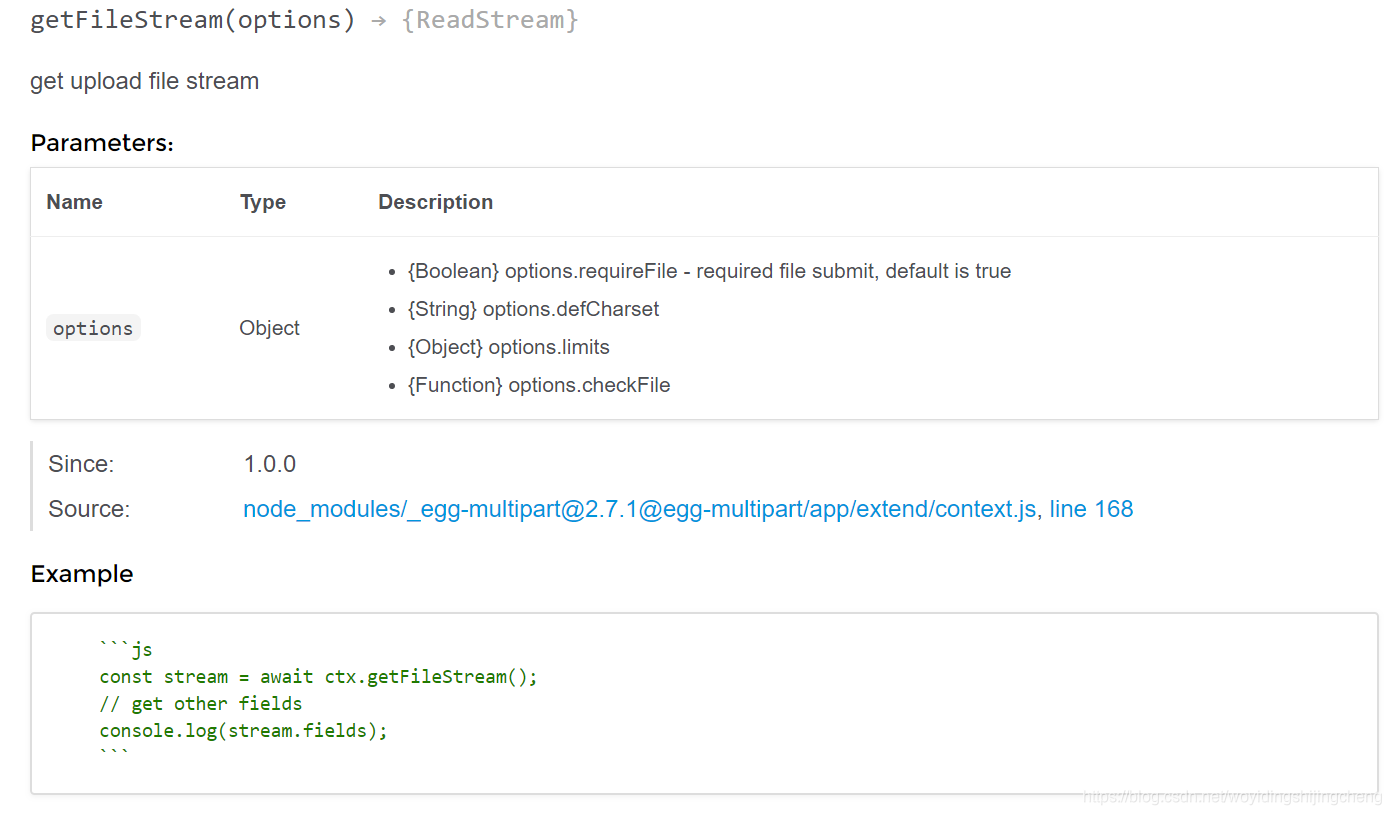Click the Since label

81,464
